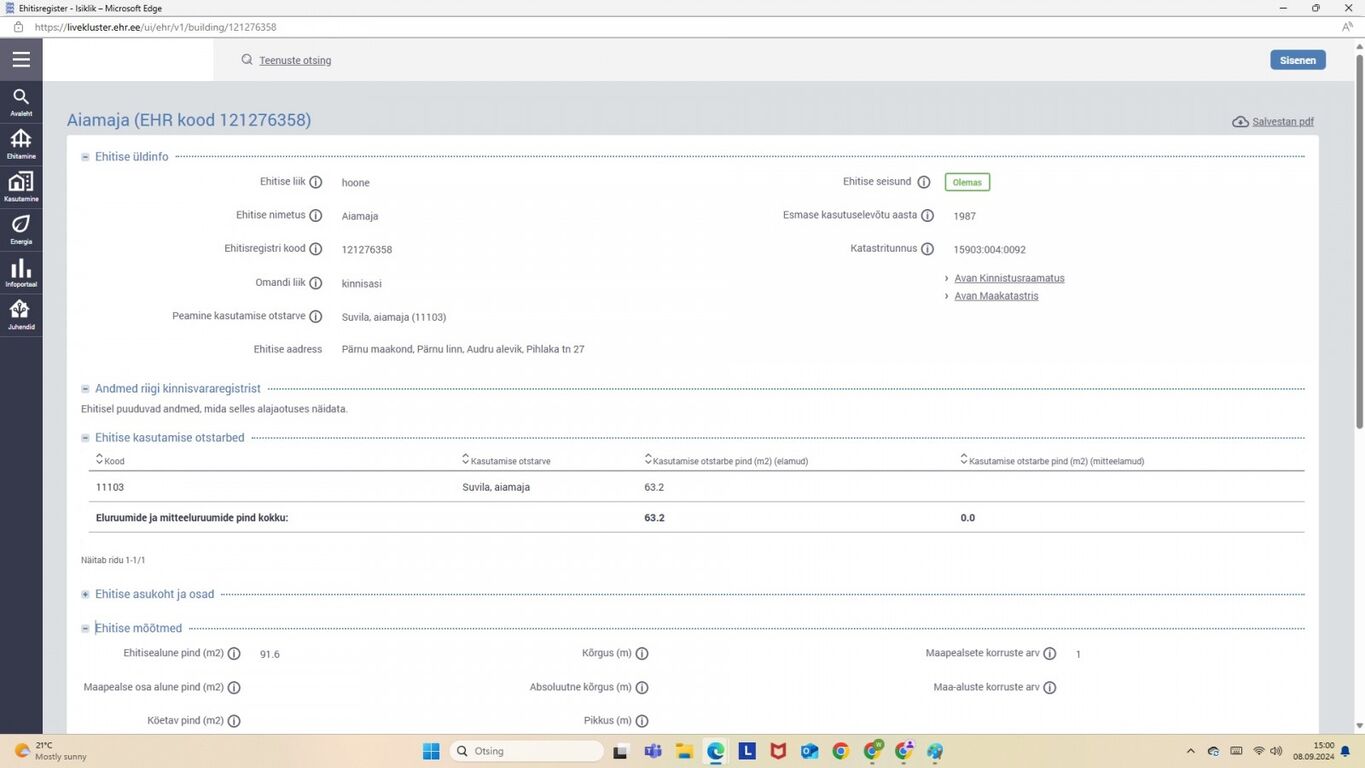Open Salvestan pdf link

click(x=1283, y=122)
